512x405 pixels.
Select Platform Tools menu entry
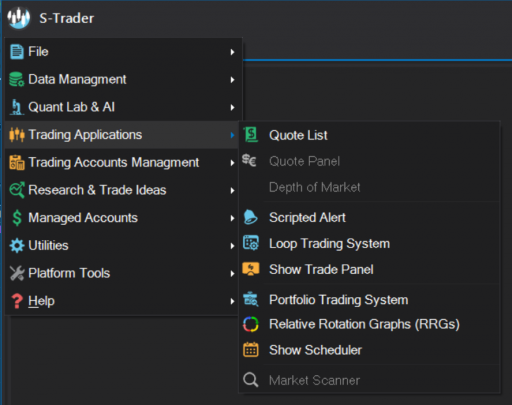pyautogui.click(x=122, y=273)
